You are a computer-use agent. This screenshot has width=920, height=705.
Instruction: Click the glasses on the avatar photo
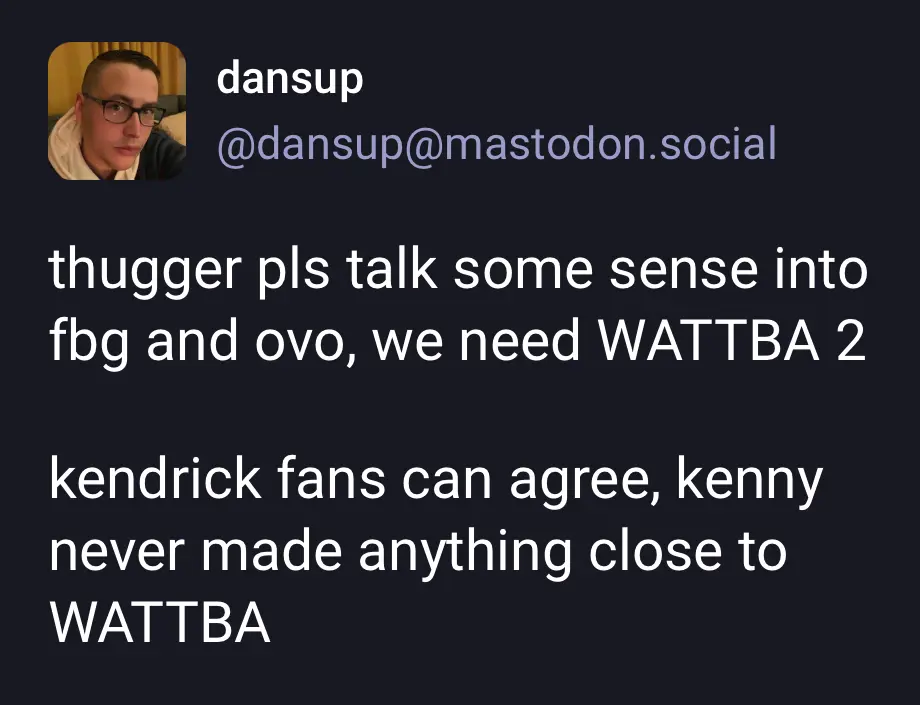[124, 110]
